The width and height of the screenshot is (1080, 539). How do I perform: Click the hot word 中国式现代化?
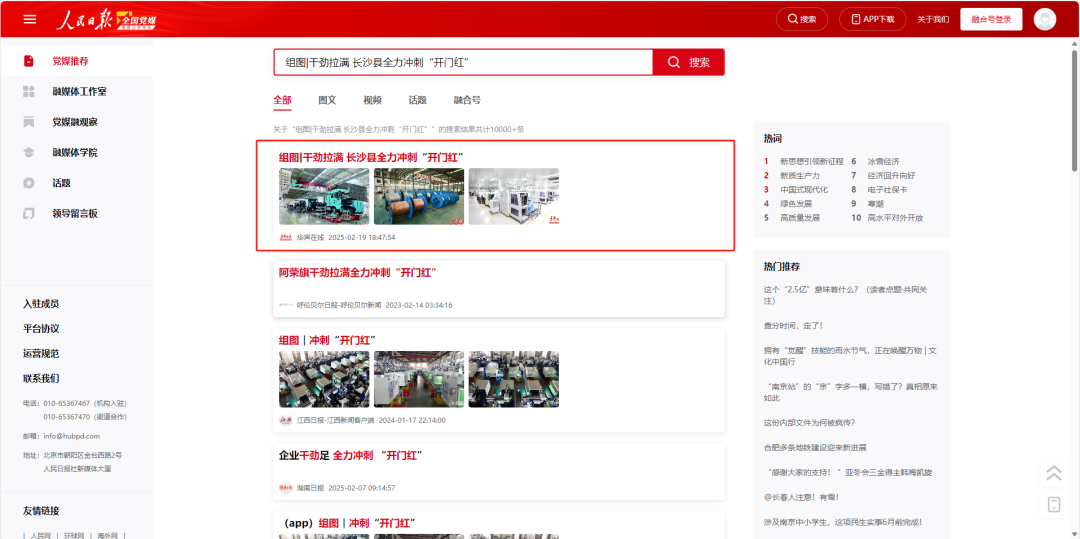click(x=804, y=189)
